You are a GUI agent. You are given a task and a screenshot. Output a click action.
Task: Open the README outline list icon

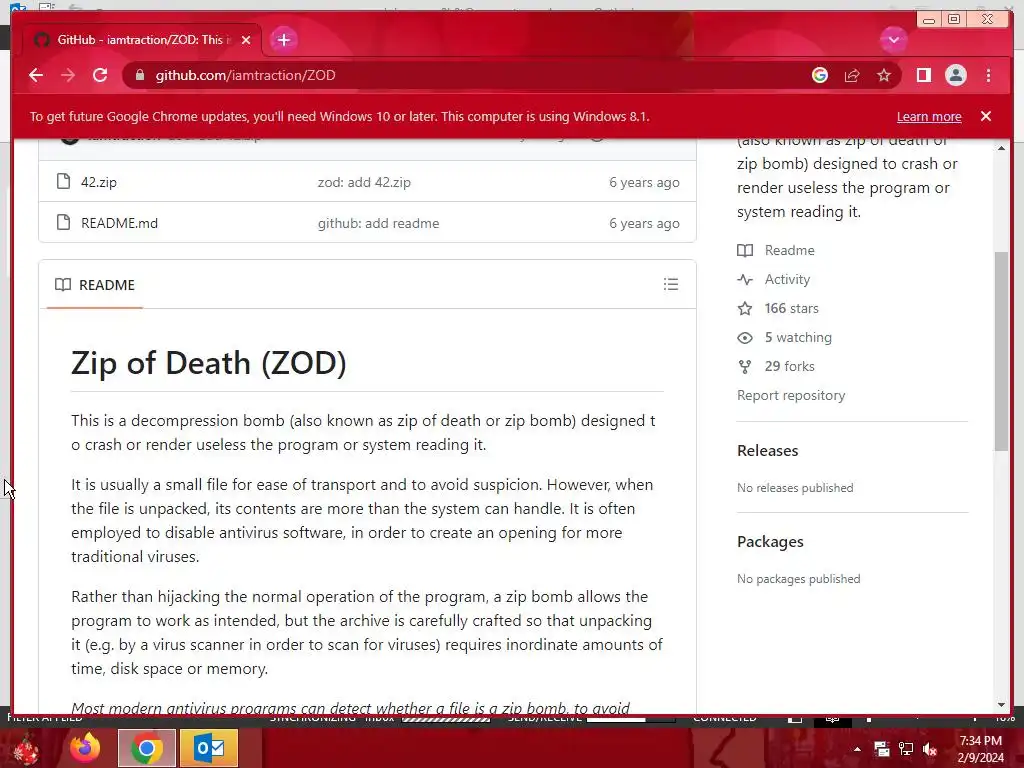pyautogui.click(x=671, y=284)
